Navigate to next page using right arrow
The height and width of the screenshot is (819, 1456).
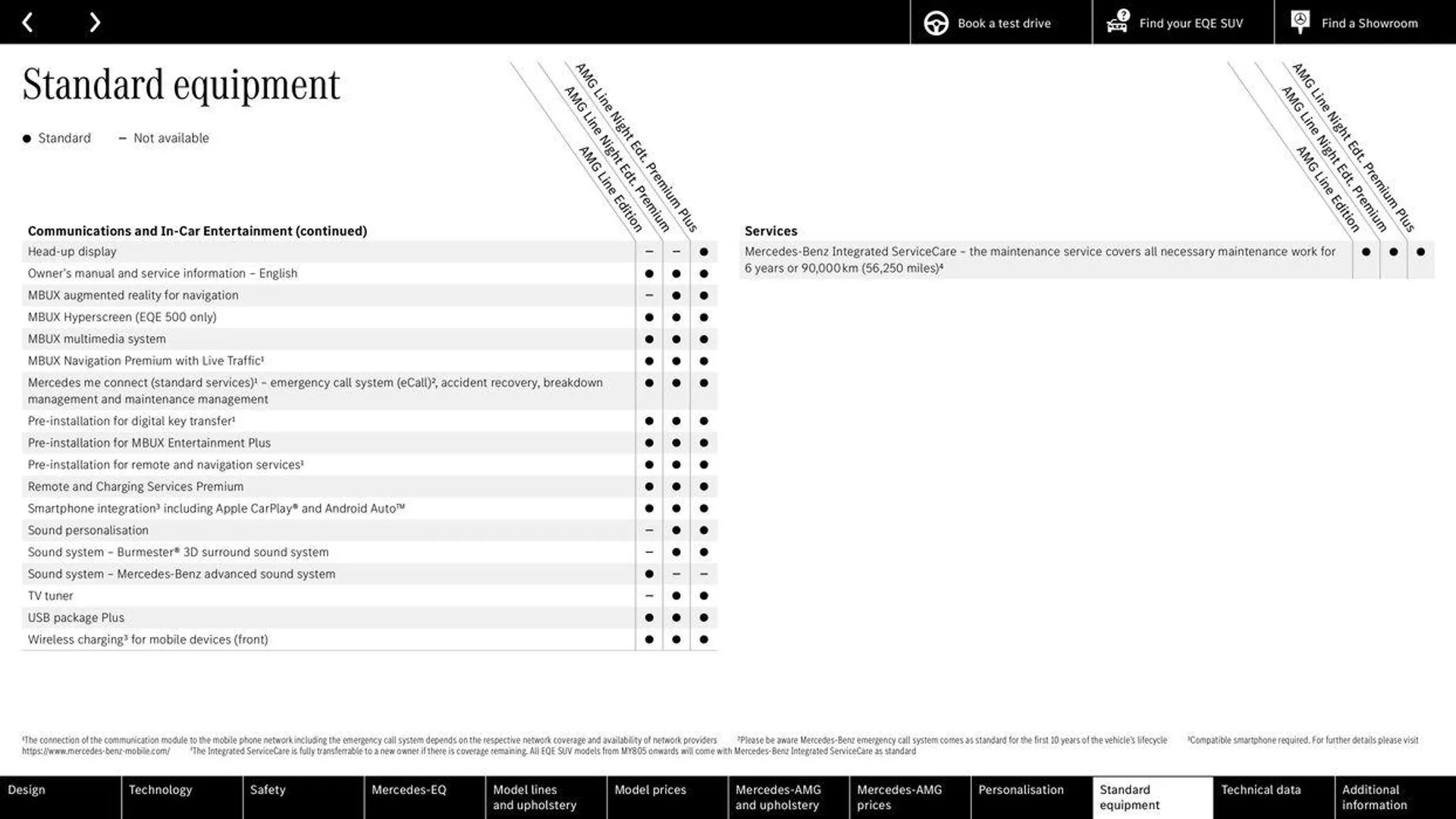[x=94, y=22]
